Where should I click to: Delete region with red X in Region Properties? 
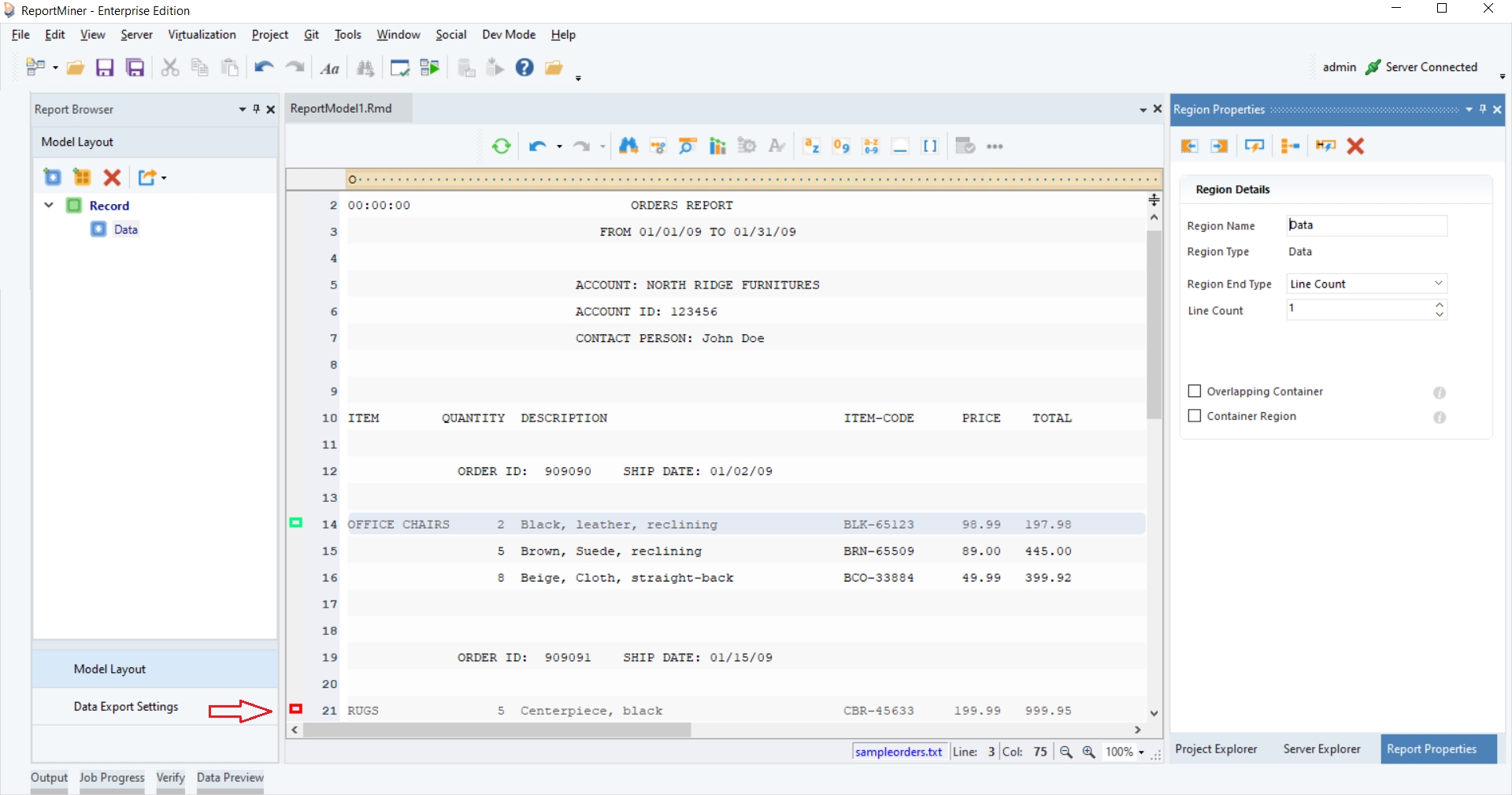tap(1355, 146)
